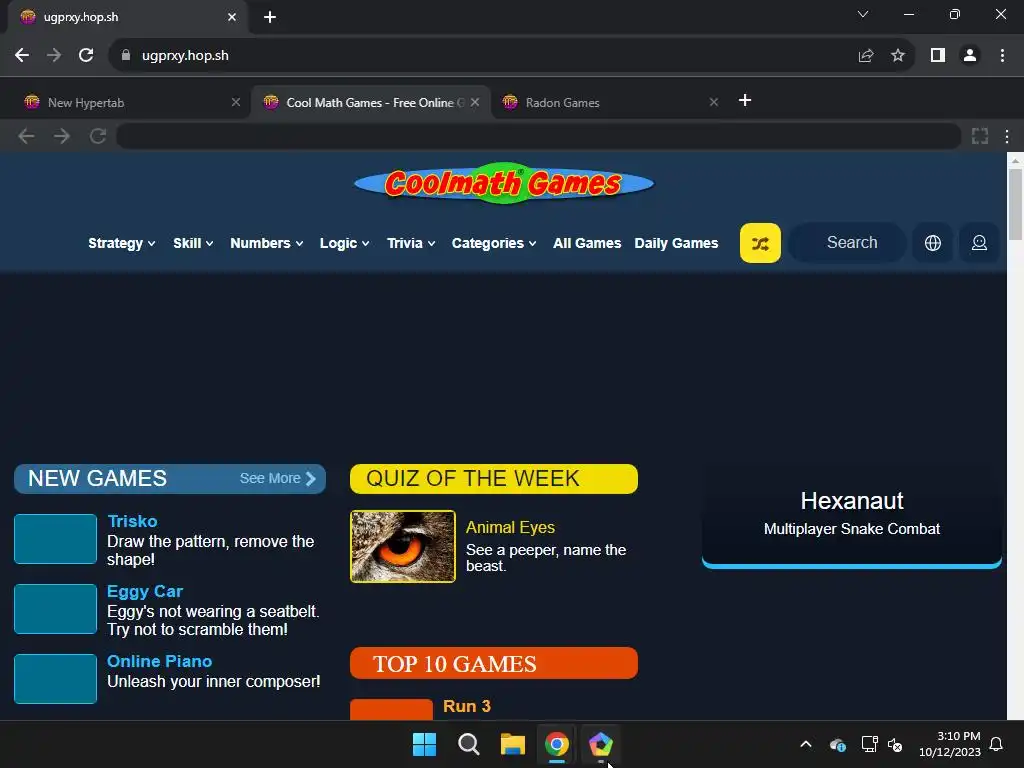Open the Chrome tab search chevron
Image resolution: width=1024 pixels, height=768 pixels.
(x=863, y=14)
